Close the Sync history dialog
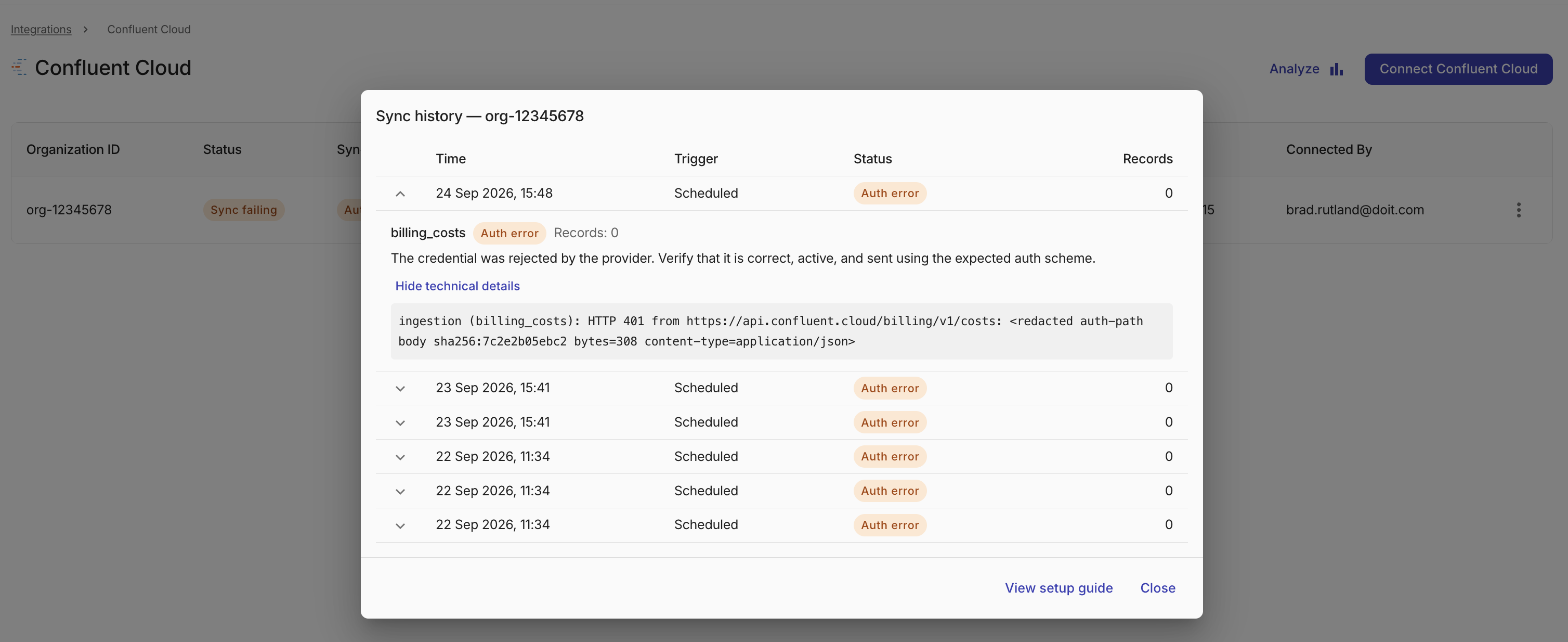The height and width of the screenshot is (642, 1568). (1157, 588)
